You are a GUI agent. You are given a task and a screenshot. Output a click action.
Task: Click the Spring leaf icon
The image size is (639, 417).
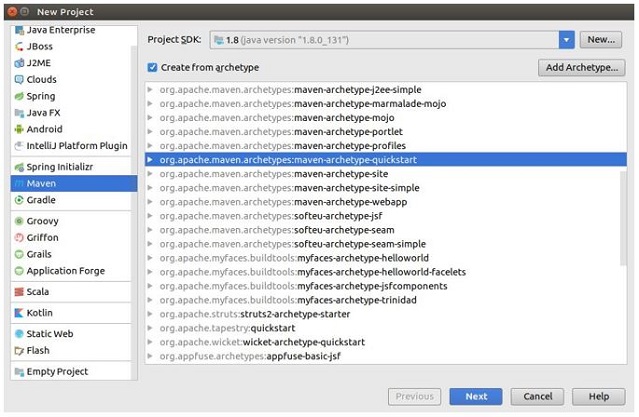[x=19, y=96]
